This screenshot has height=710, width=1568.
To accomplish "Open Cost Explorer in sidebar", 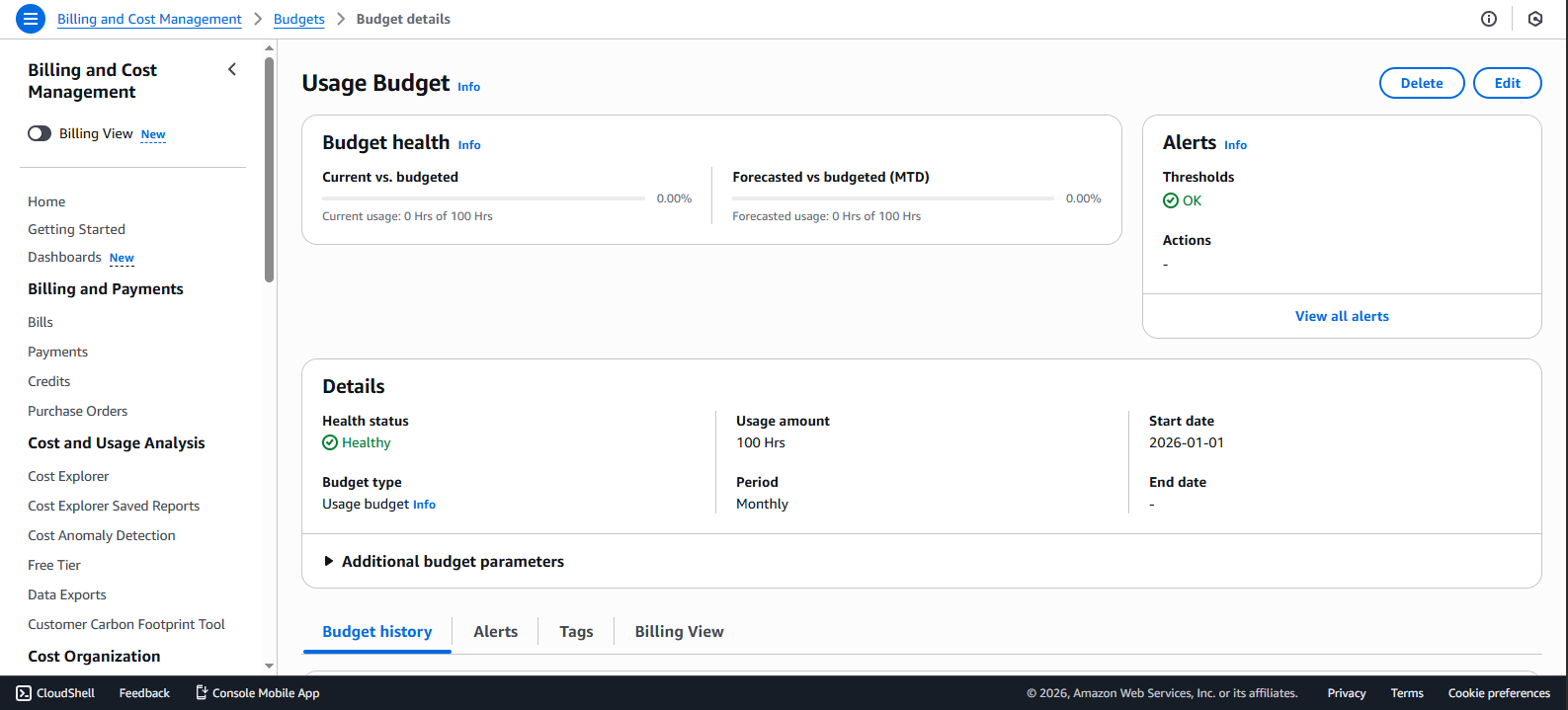I will [68, 476].
